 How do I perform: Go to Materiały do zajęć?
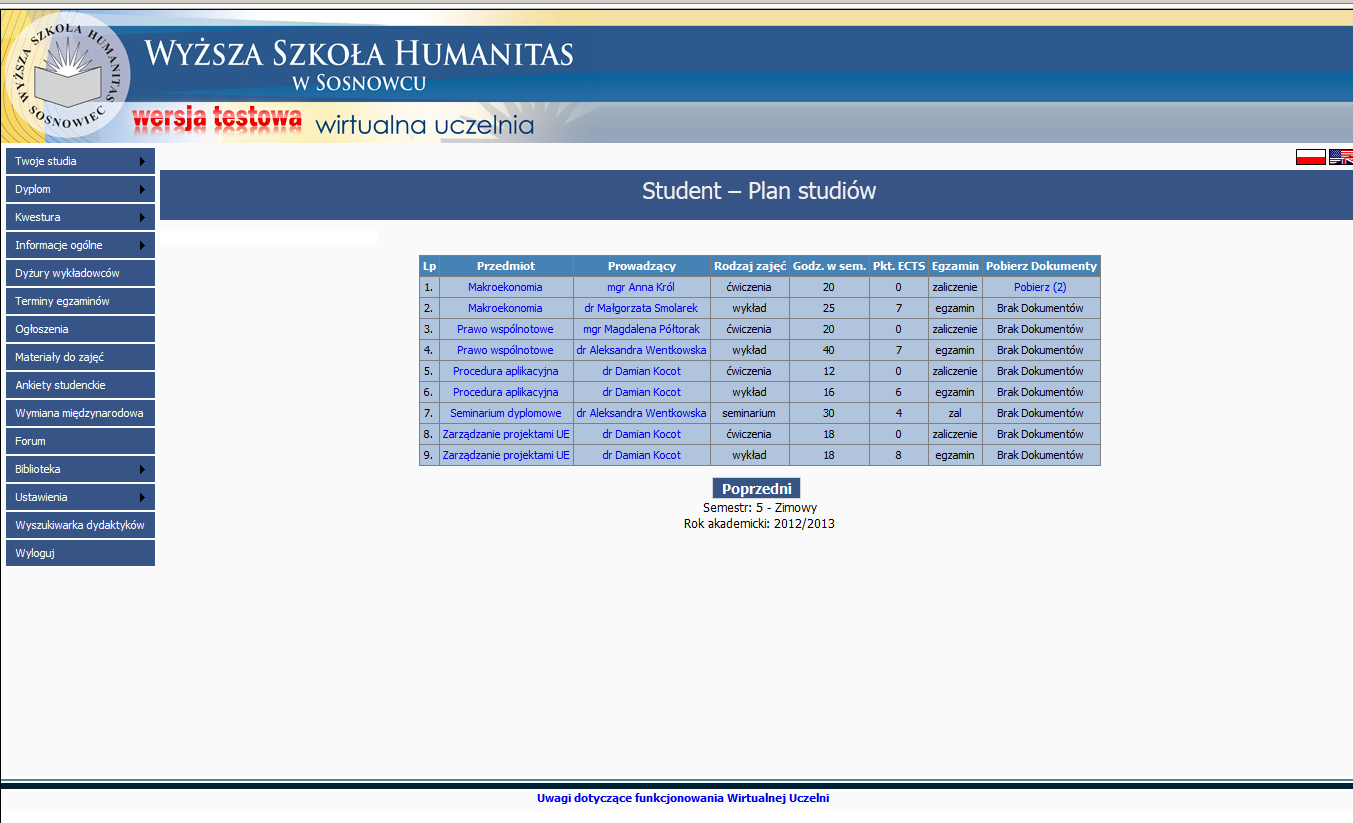pos(80,357)
